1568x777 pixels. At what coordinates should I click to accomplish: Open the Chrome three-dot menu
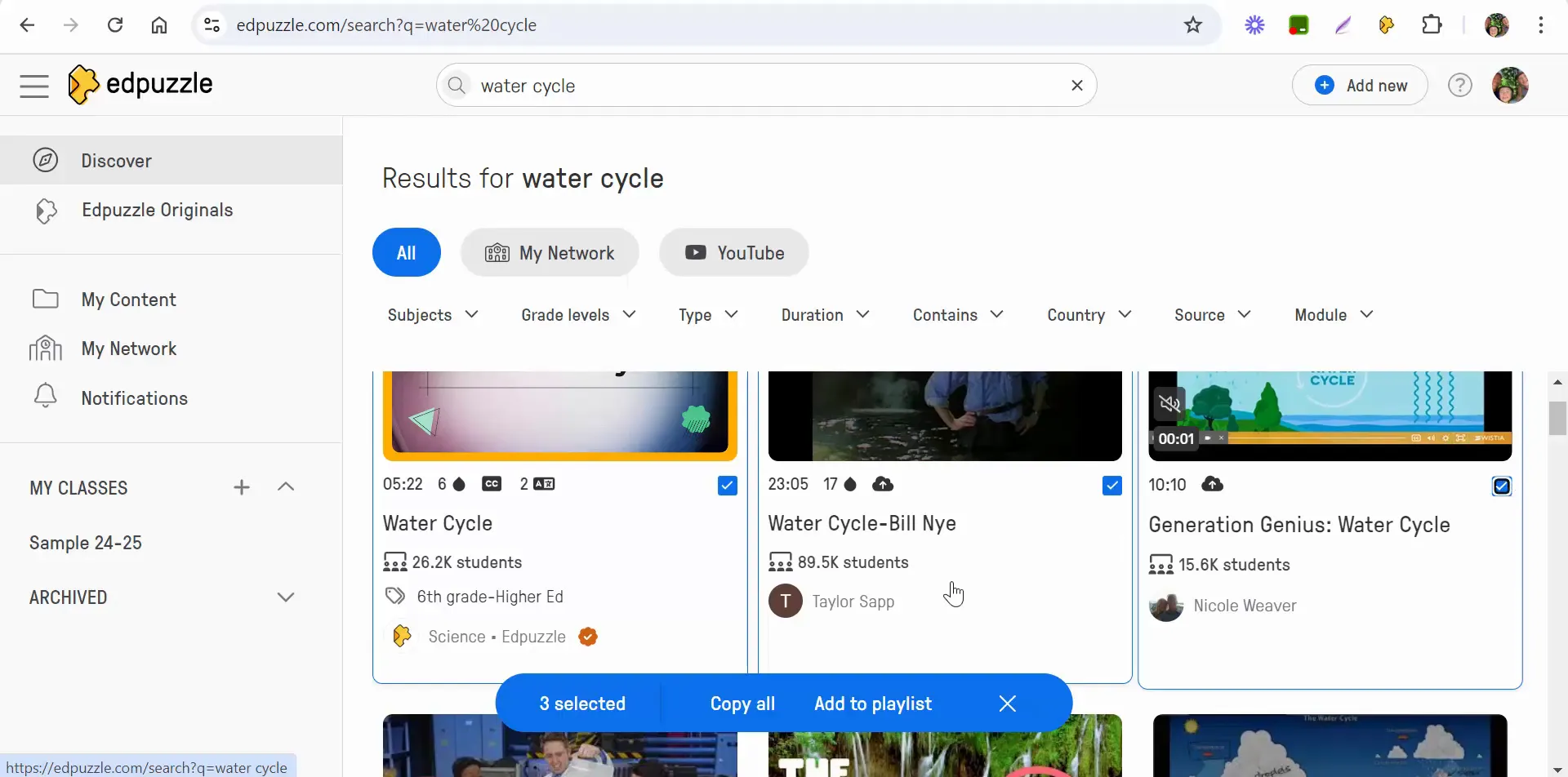(1541, 25)
